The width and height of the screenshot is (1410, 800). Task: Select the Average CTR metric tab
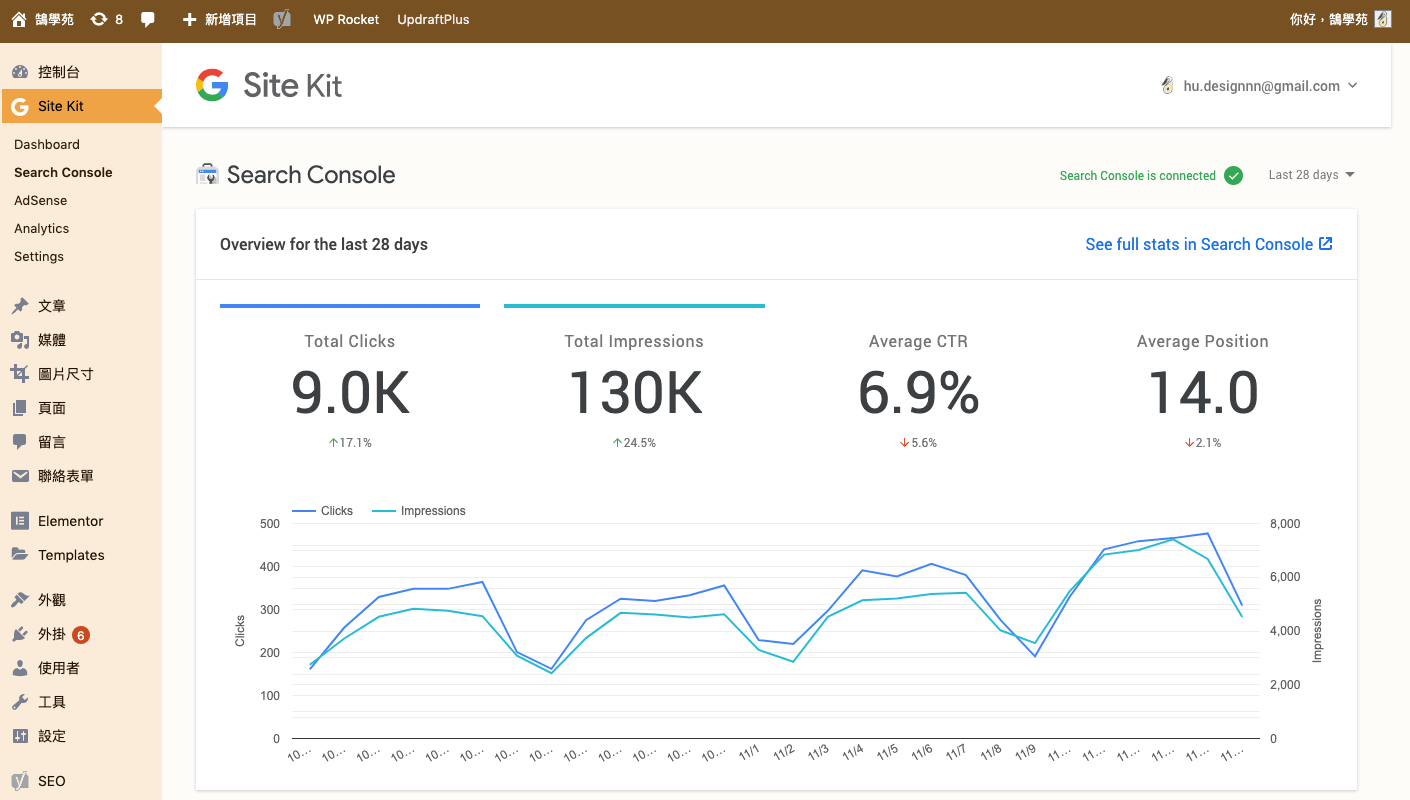click(x=919, y=378)
